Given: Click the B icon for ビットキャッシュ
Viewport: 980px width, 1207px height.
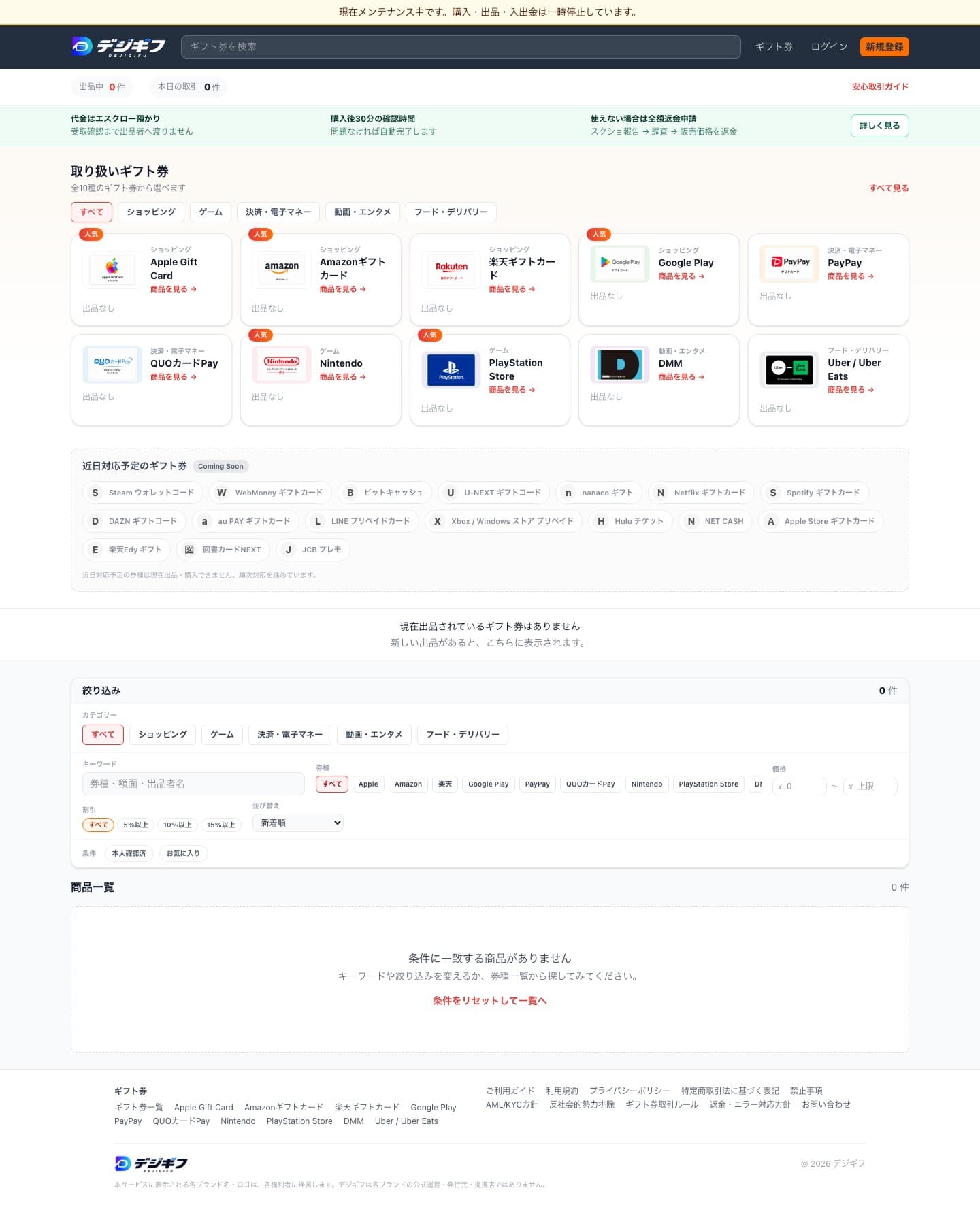Looking at the screenshot, I should (x=350, y=493).
